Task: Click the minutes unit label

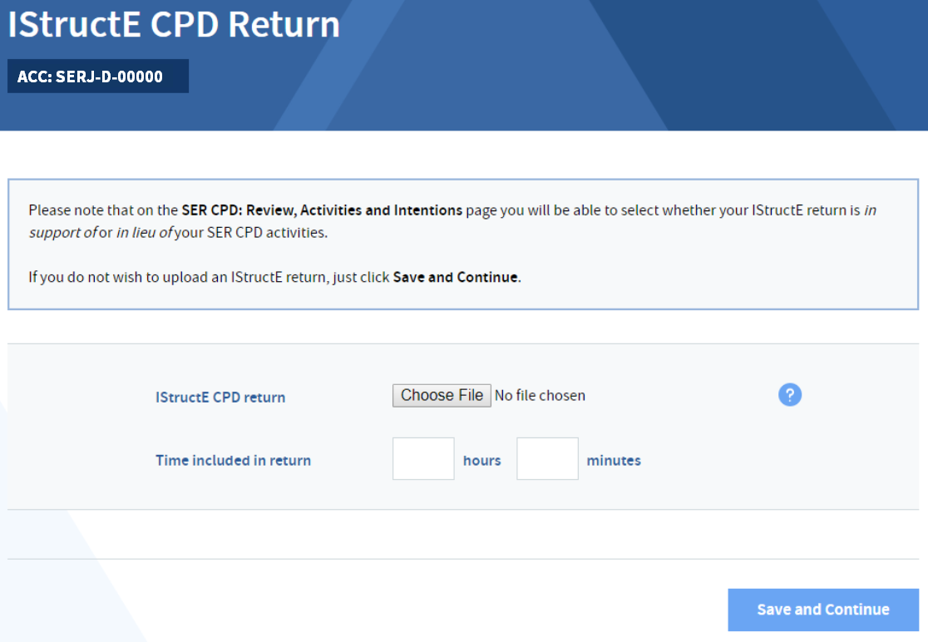Action: point(614,460)
